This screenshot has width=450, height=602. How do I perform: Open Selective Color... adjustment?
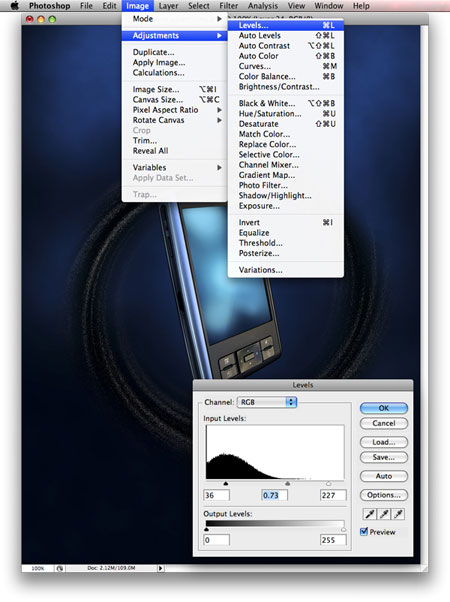point(286,155)
